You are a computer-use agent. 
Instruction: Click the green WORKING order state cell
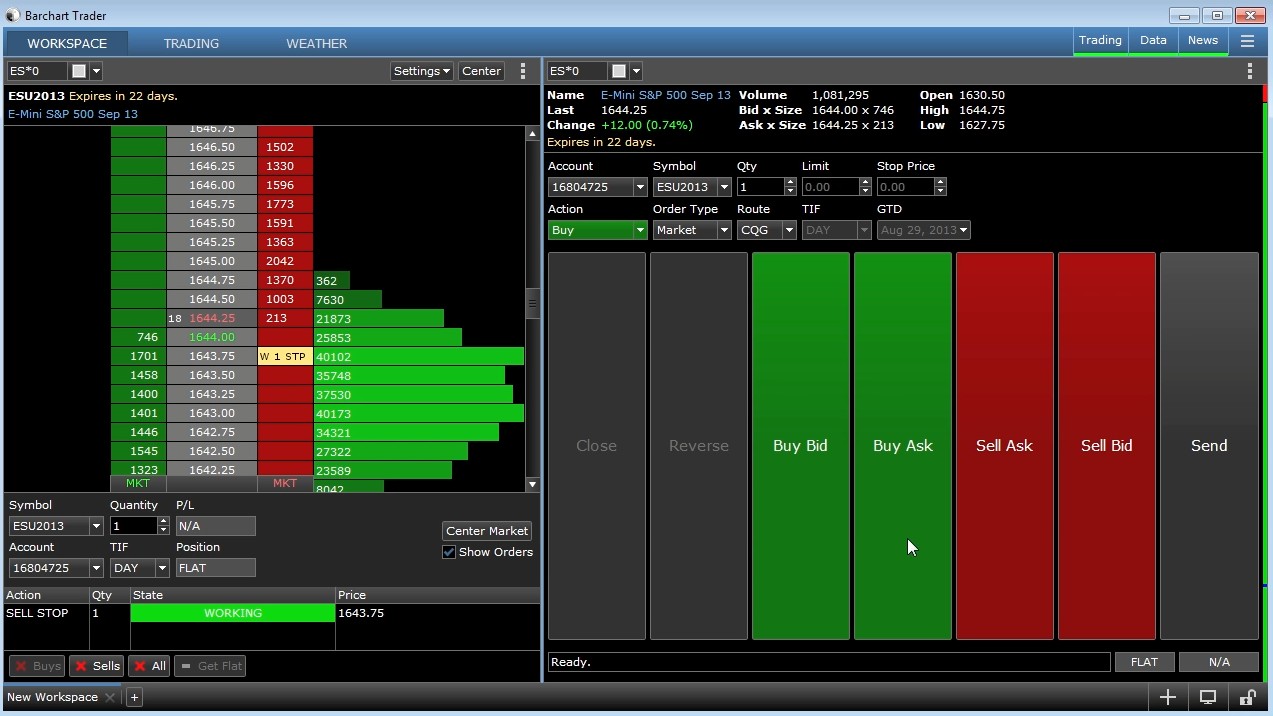233,613
